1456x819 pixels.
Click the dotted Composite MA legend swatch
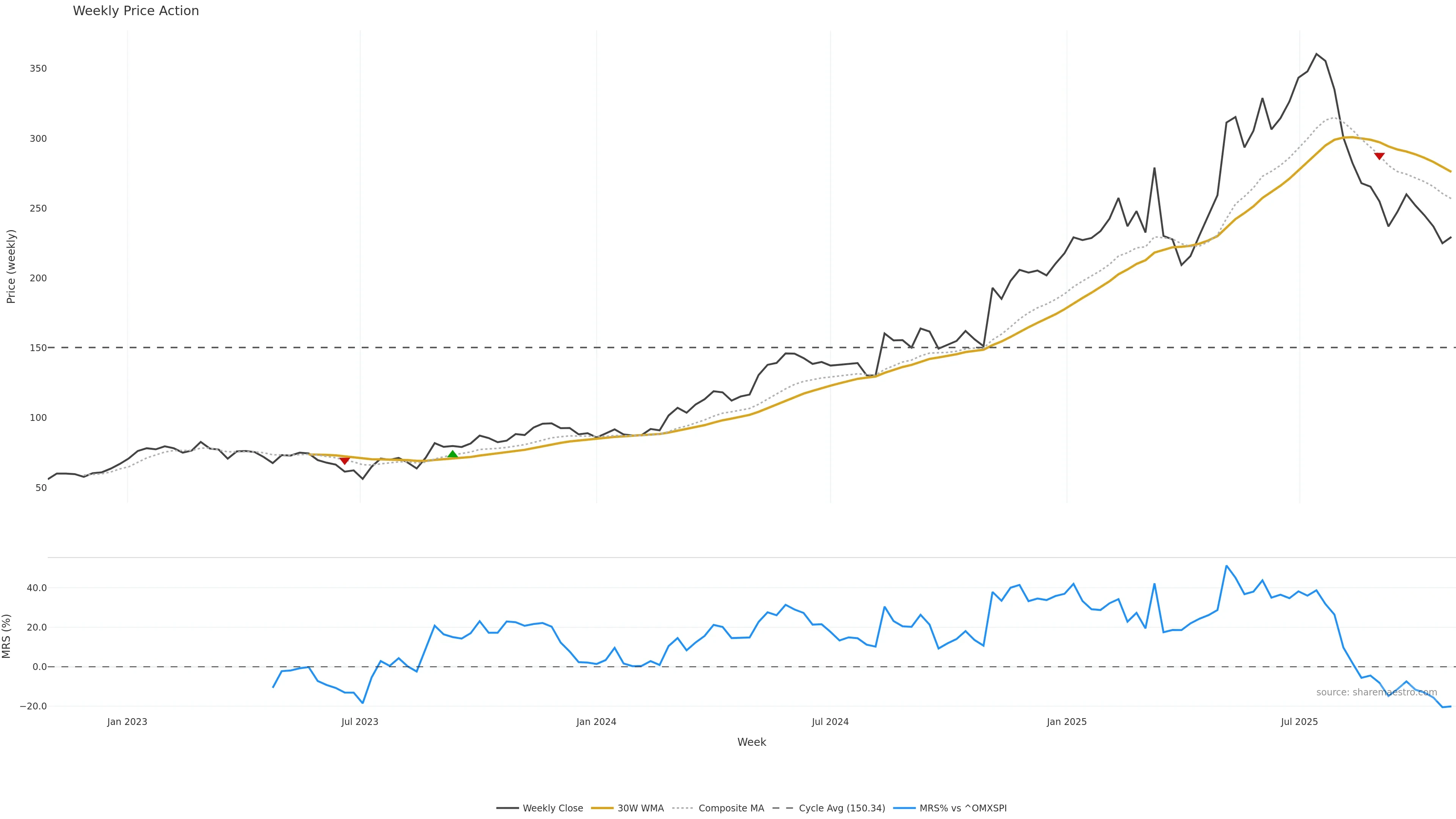683,808
